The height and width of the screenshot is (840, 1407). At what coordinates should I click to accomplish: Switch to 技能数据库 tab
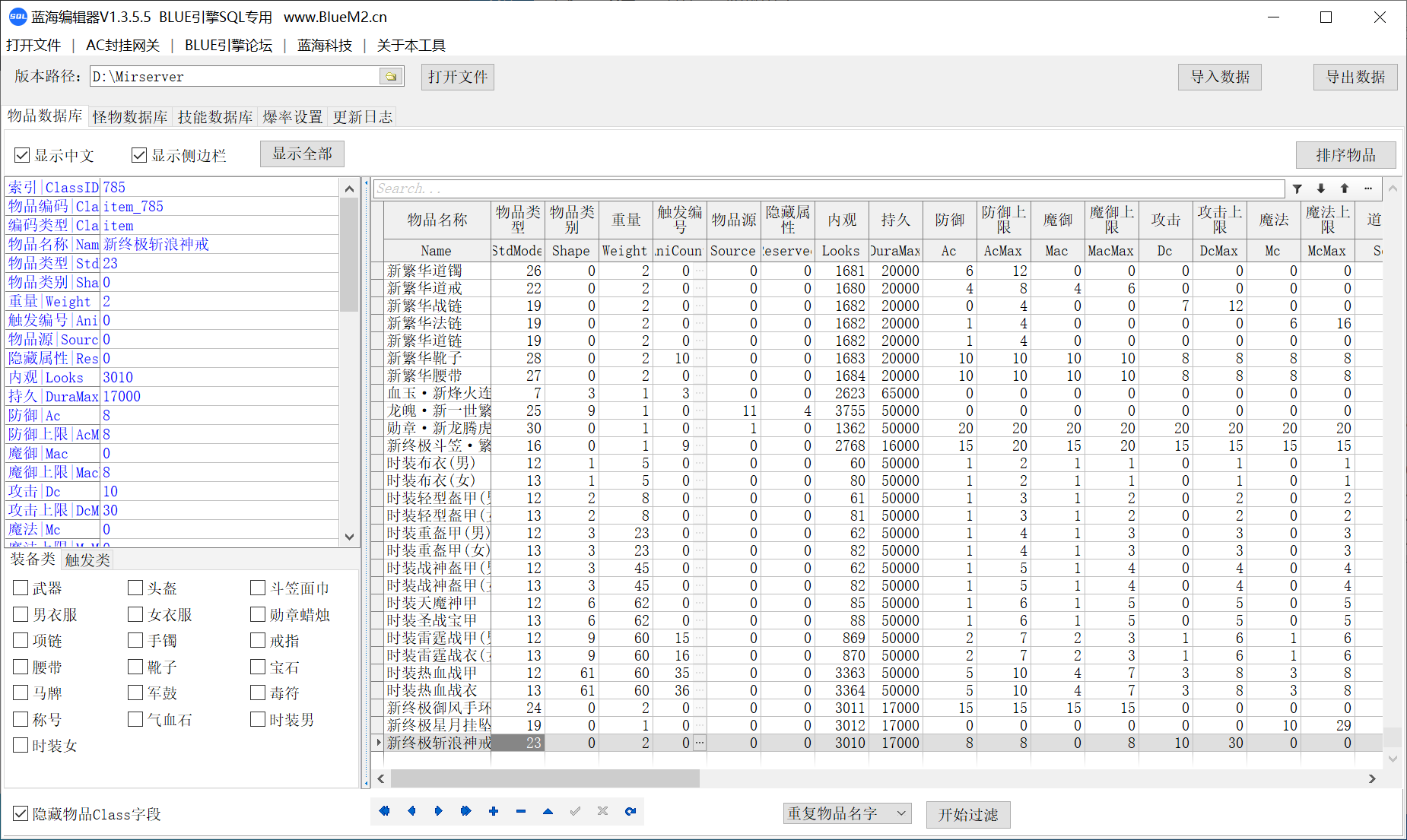215,117
